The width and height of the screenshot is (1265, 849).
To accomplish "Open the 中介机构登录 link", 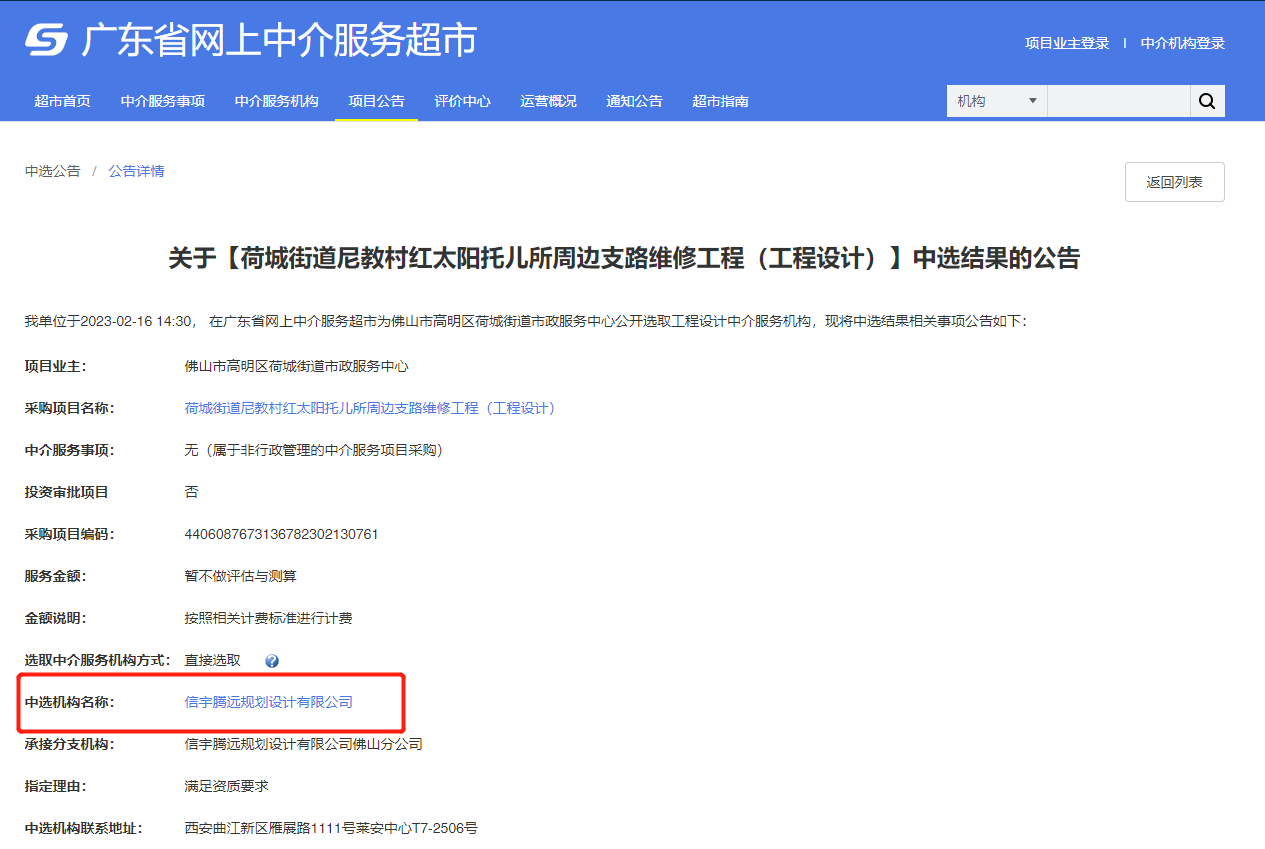I will [1181, 43].
